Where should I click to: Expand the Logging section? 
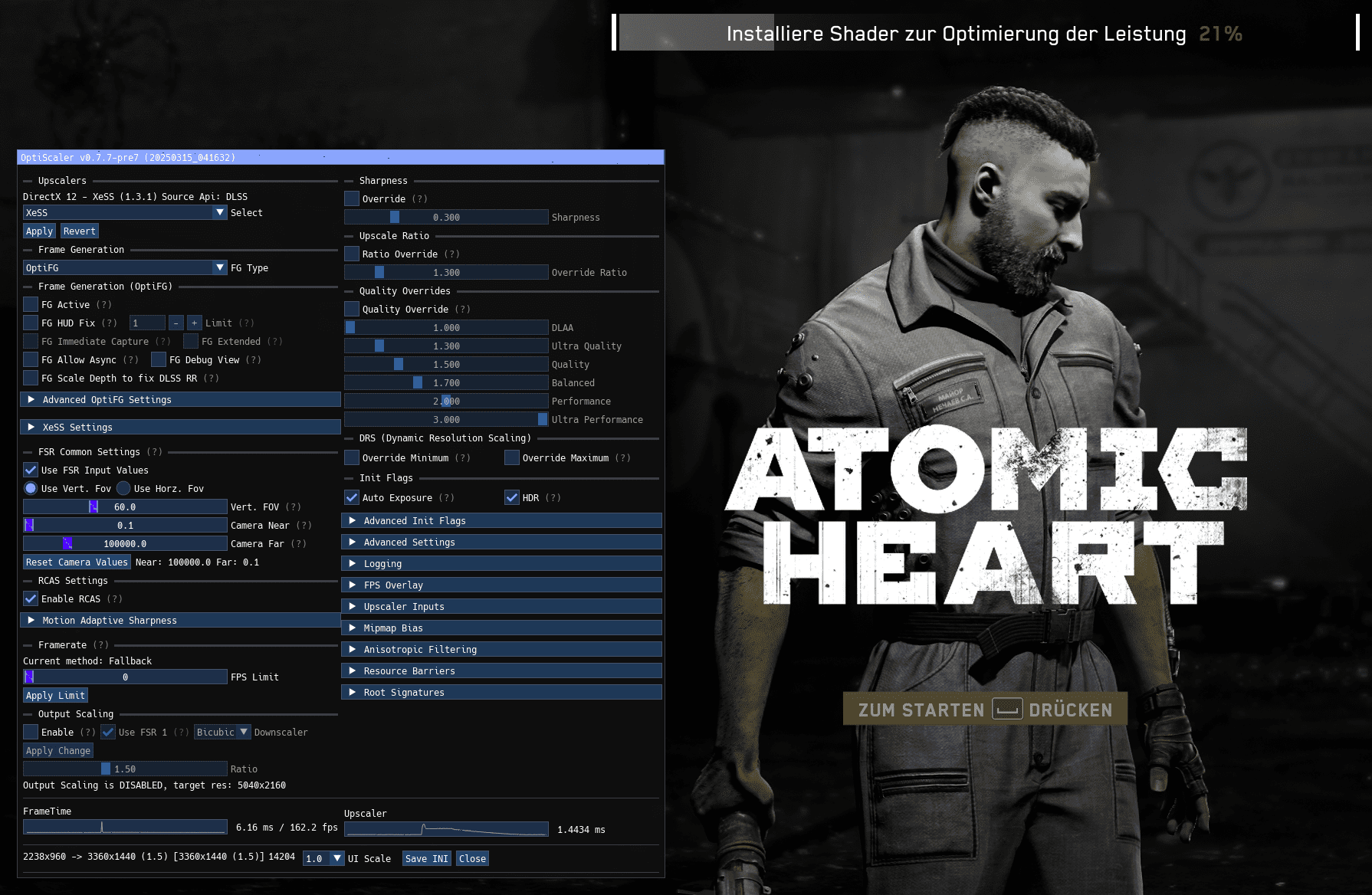click(501, 564)
